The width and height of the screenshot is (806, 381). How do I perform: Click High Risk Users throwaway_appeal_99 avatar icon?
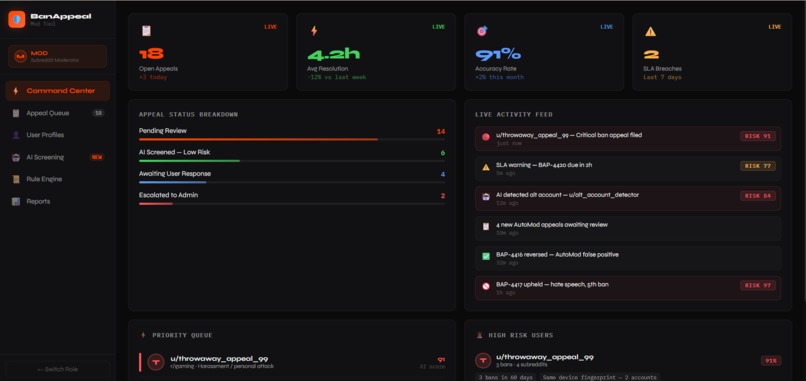click(x=483, y=361)
